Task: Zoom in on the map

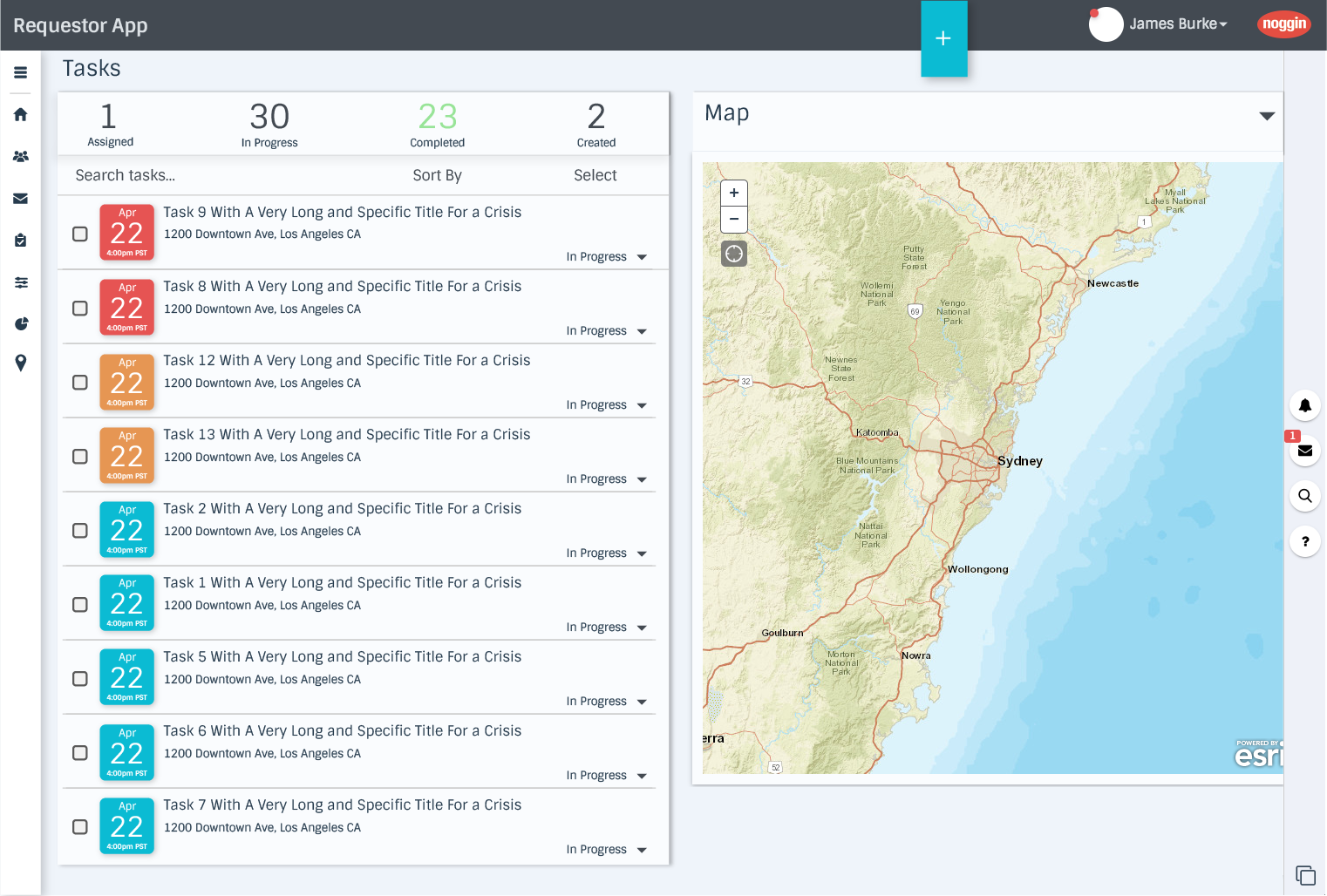Action: (734, 193)
